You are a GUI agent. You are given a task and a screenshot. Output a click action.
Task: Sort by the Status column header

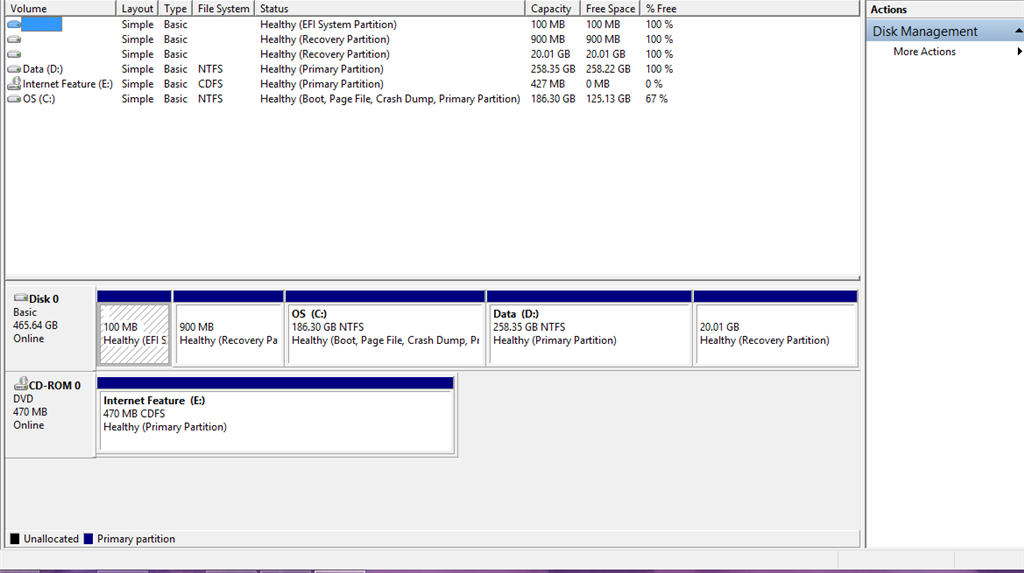(x=390, y=8)
